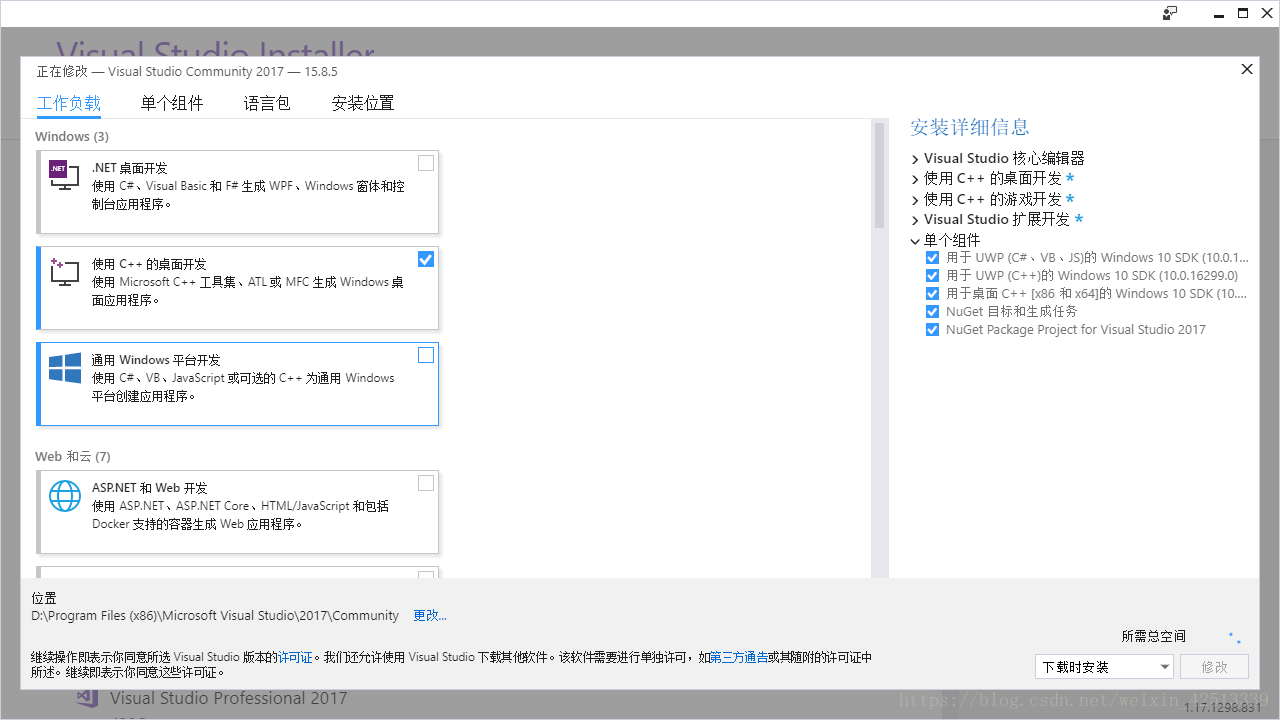Viewport: 1280px width, 720px height.
Task: Click the 更改... location link
Action: 430,616
